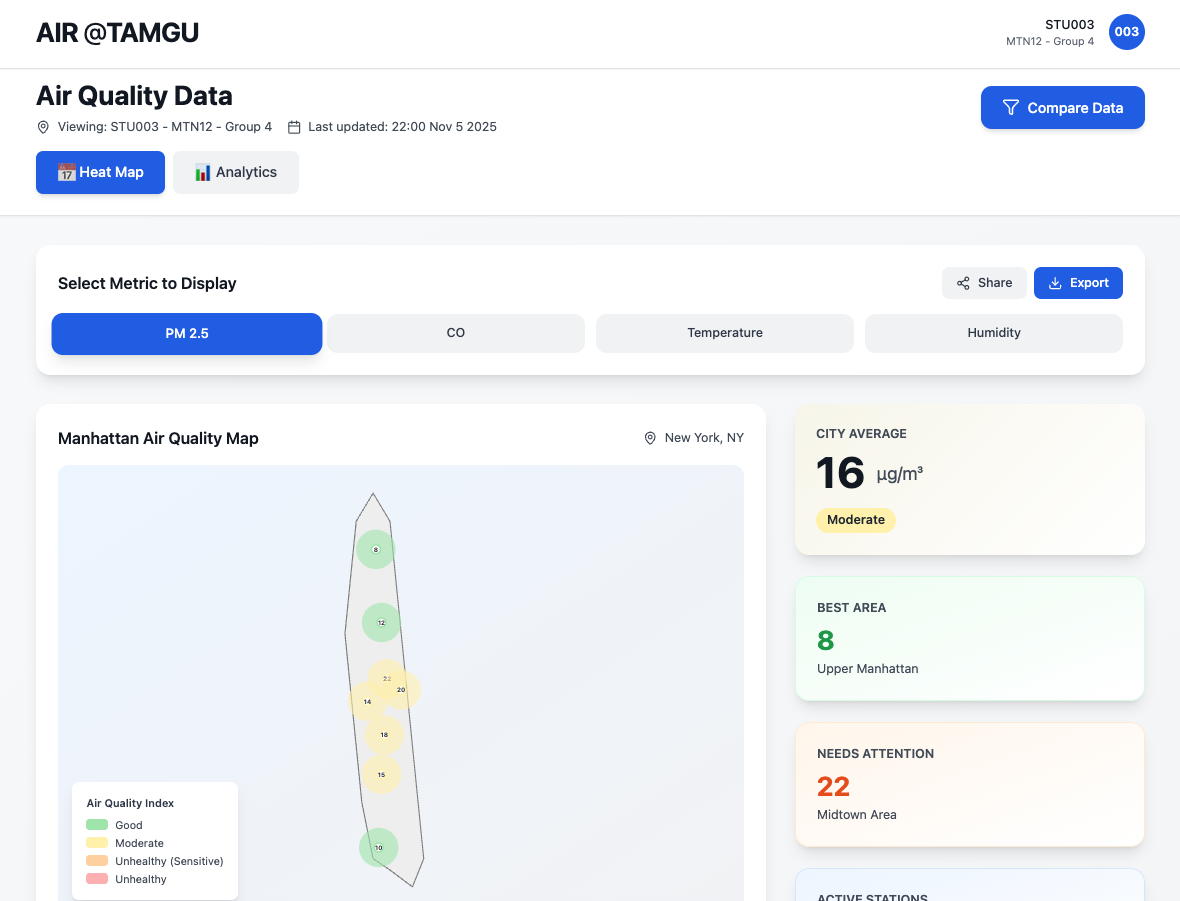
Task: Select the Humidity metric option
Action: [x=993, y=333]
